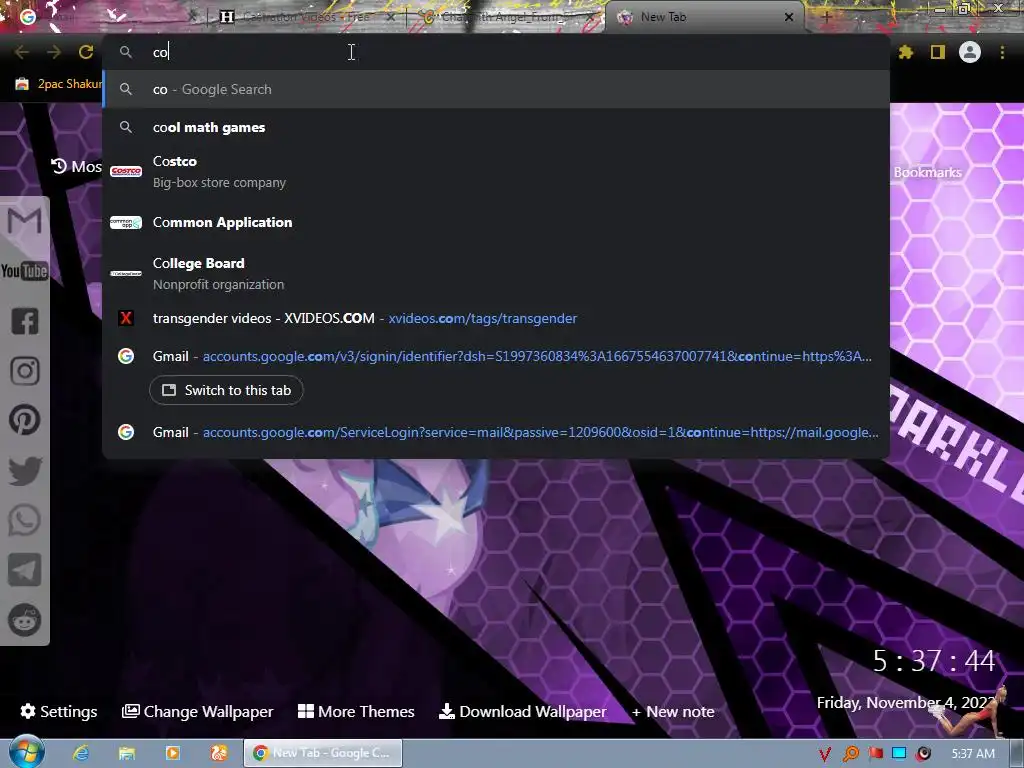The width and height of the screenshot is (1024, 768).
Task: Click the taskbar clock 5:37 AM
Action: [x=972, y=754]
